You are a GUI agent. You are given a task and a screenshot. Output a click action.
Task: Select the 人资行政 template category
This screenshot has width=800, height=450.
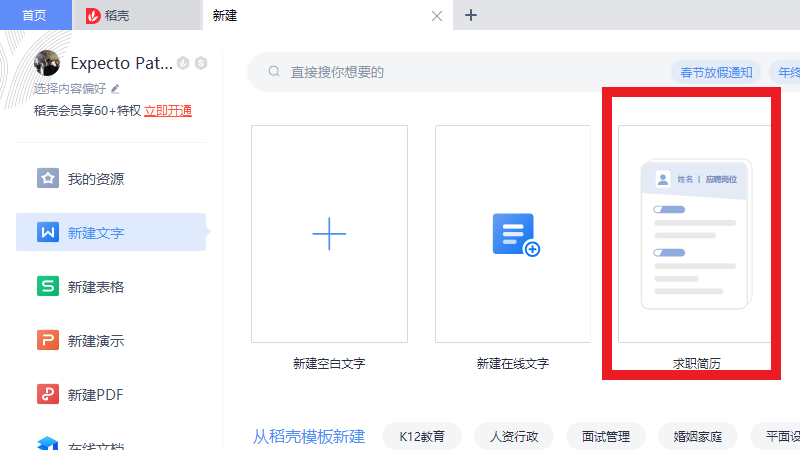coord(514,436)
